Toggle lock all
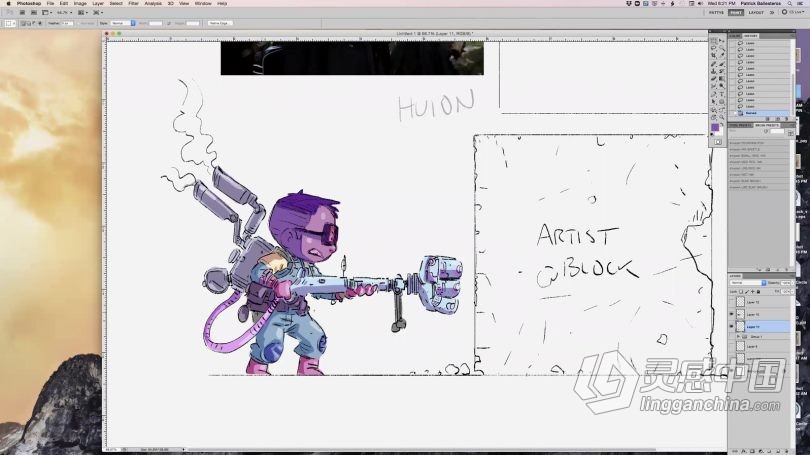The height and width of the screenshot is (455, 810). point(758,292)
